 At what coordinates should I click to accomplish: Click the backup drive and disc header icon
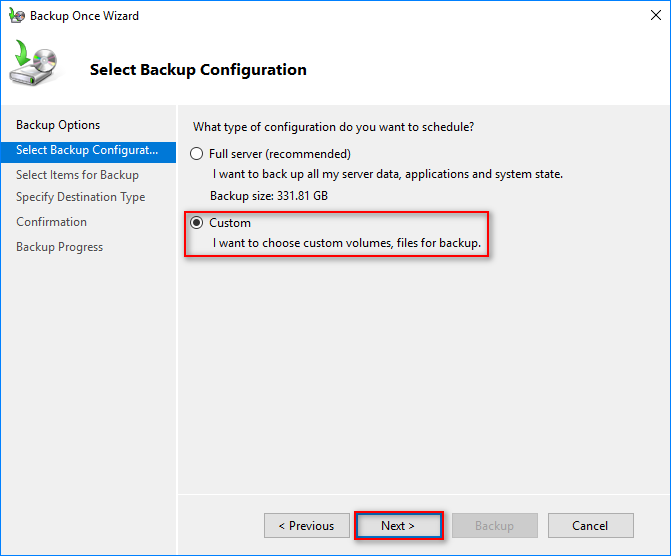click(34, 63)
